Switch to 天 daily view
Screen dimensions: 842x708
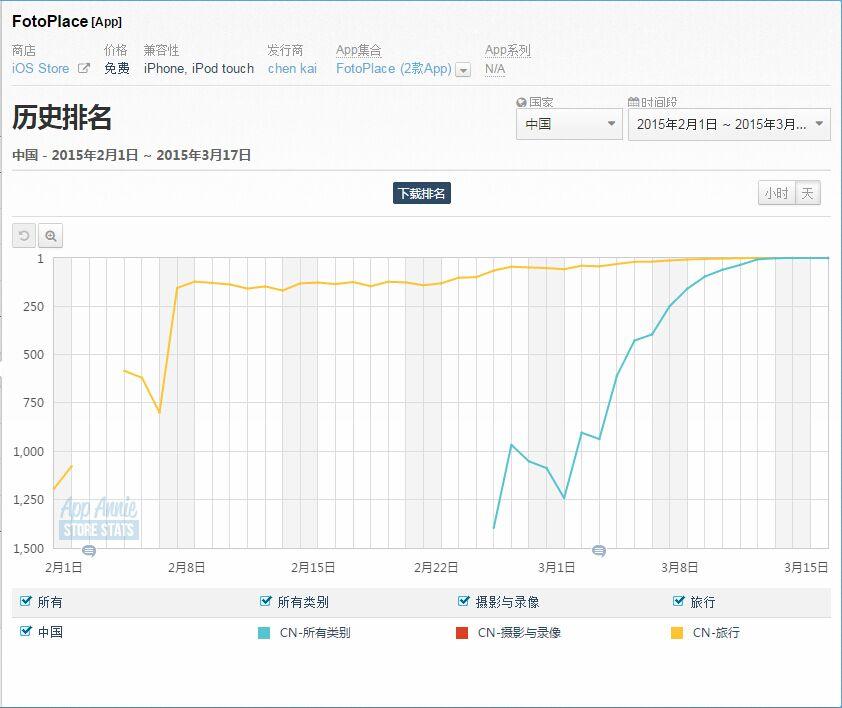[807, 193]
